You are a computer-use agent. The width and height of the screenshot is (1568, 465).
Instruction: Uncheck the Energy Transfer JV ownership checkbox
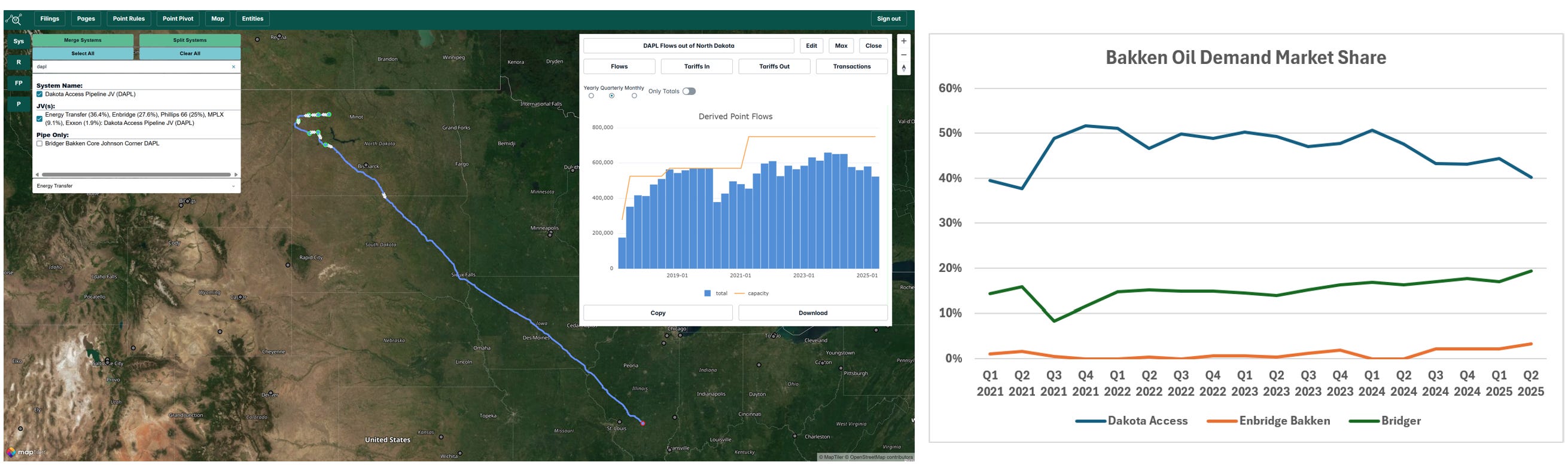(x=39, y=118)
